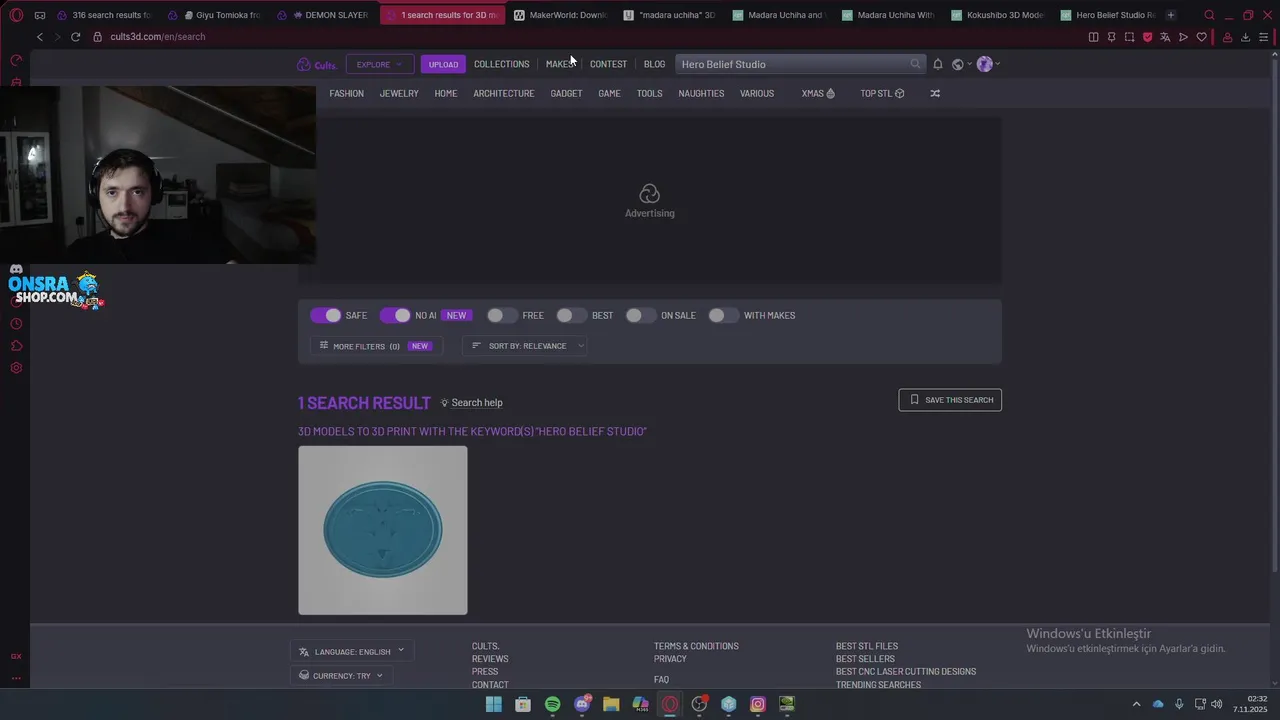This screenshot has width=1280, height=720.
Task: Open the COLLECTIONS menu item
Action: pos(502,64)
